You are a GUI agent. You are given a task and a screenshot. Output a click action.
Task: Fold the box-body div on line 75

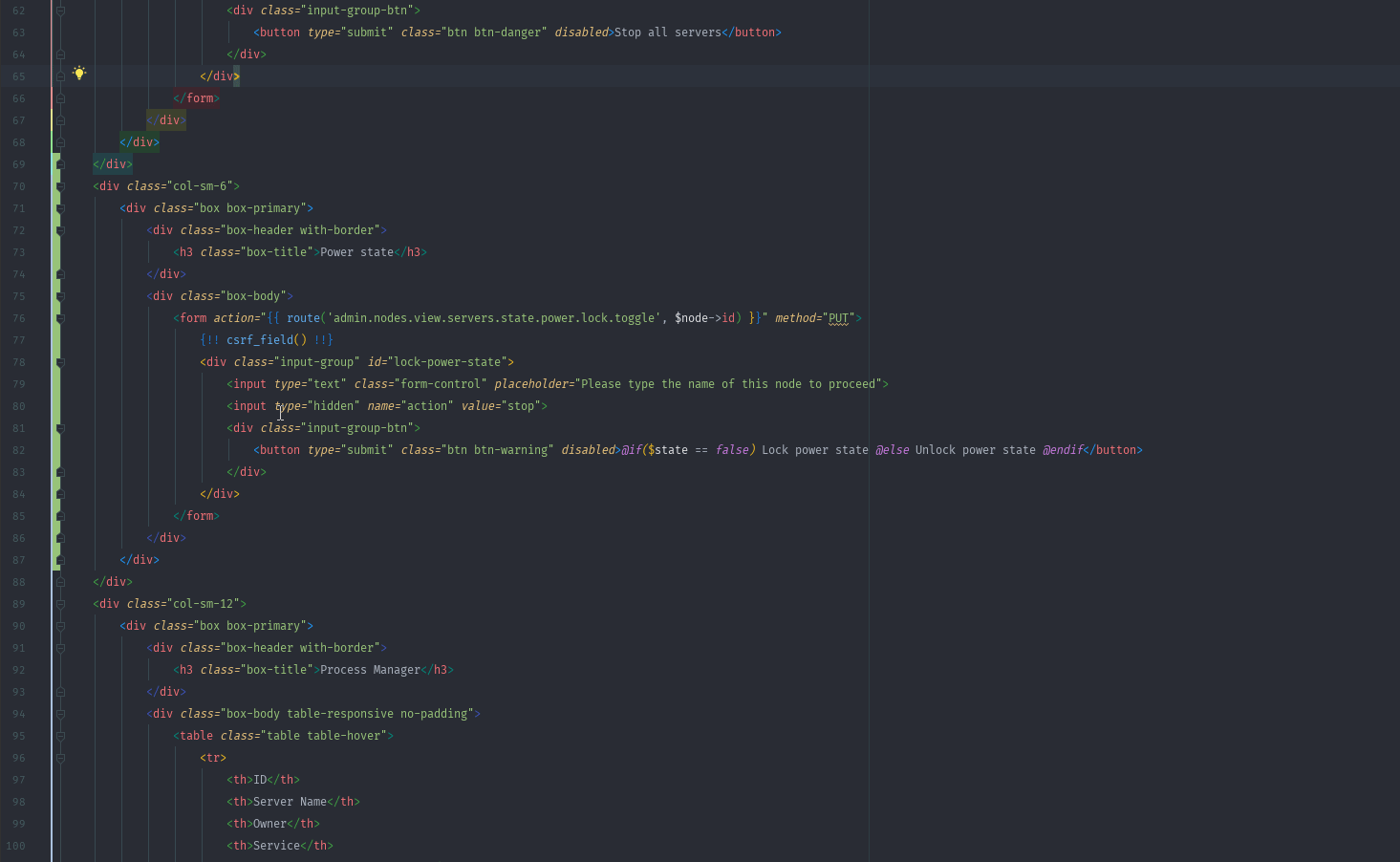(x=60, y=296)
